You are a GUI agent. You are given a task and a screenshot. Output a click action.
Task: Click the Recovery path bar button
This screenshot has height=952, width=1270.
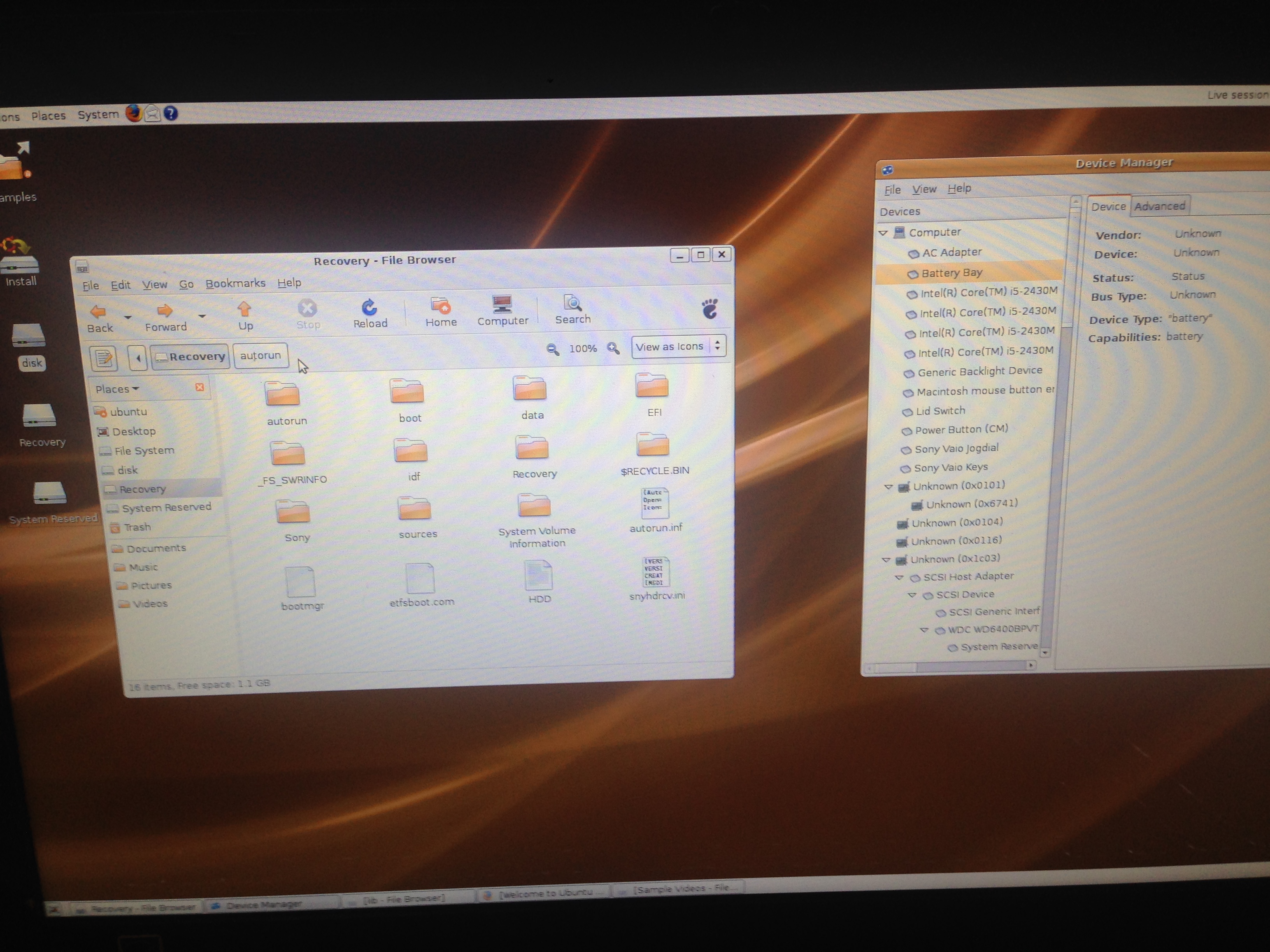pyautogui.click(x=191, y=356)
